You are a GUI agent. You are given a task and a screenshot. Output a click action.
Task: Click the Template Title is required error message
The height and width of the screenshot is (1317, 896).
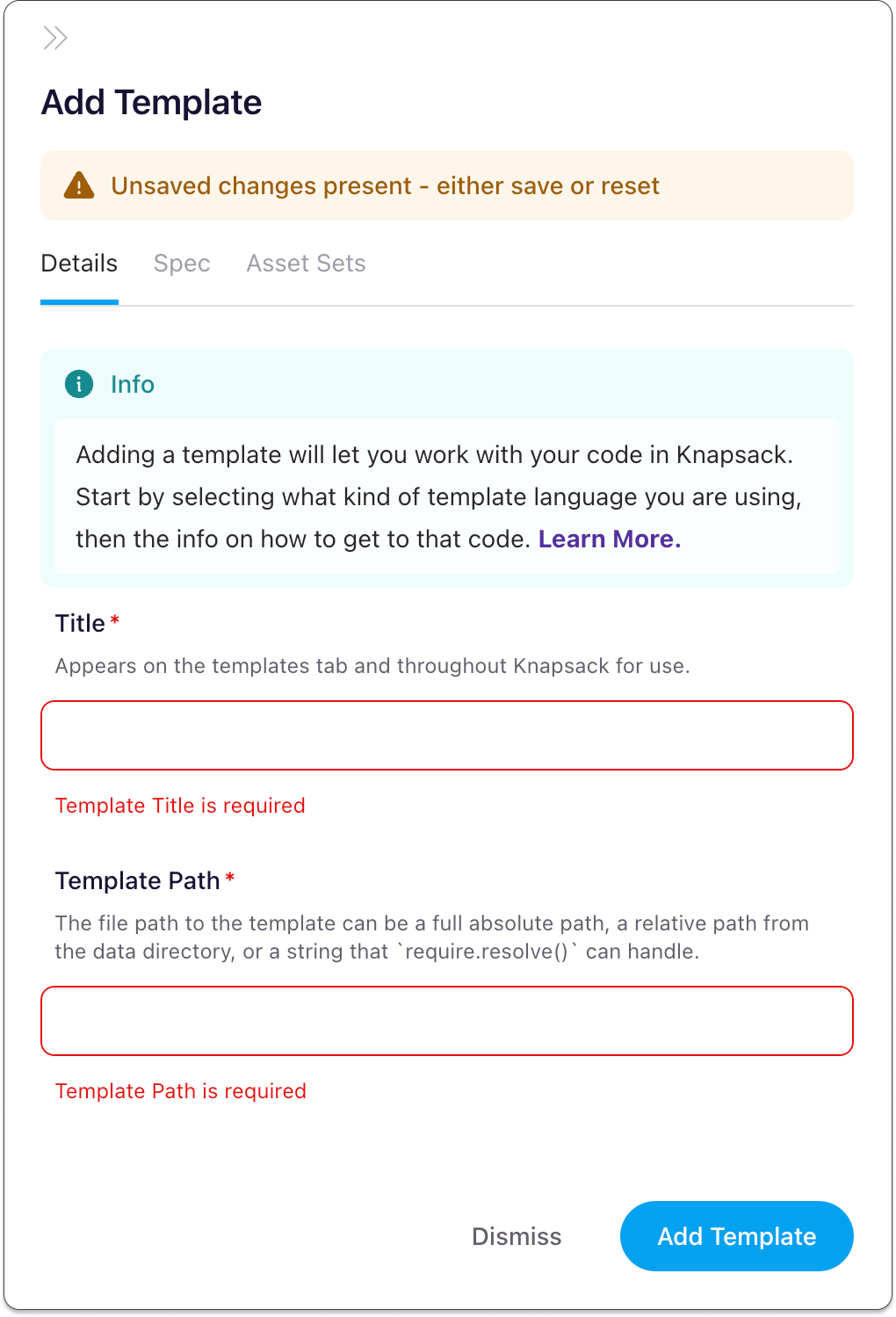(x=180, y=806)
